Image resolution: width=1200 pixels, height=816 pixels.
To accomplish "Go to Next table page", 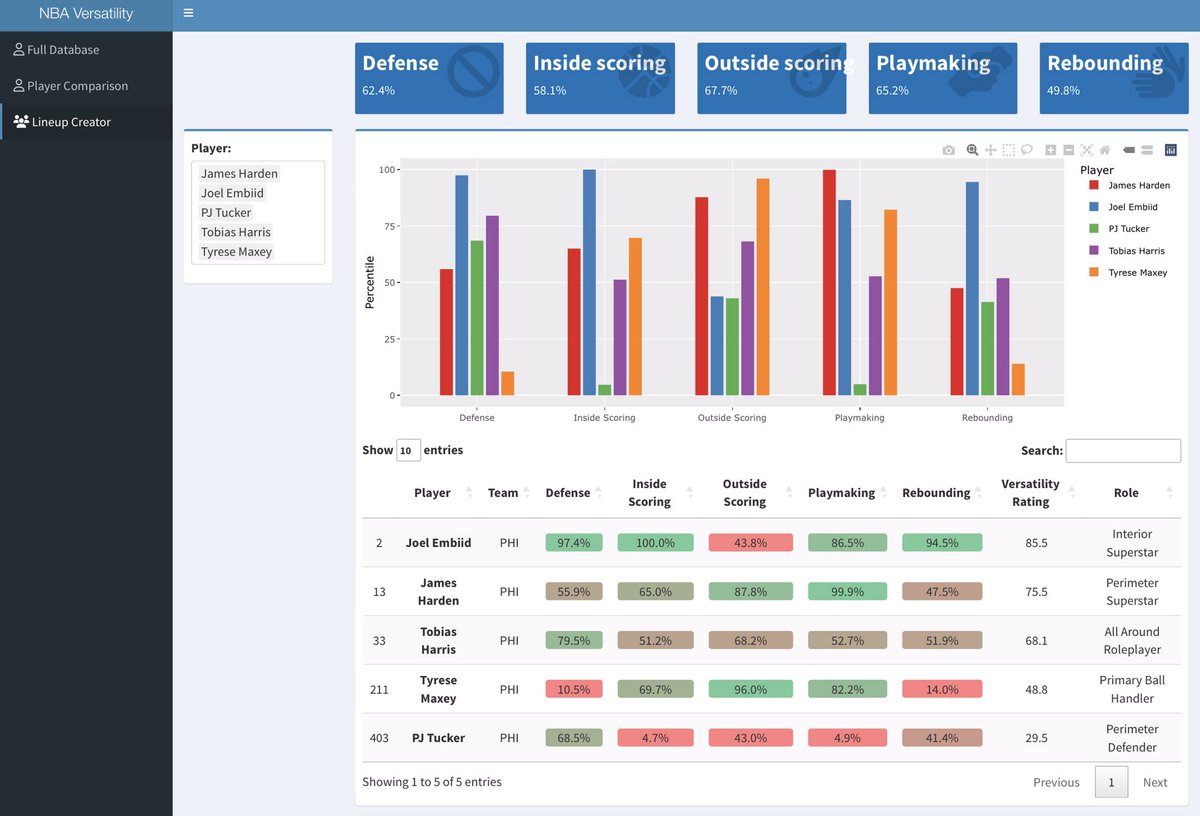I will click(x=1155, y=782).
